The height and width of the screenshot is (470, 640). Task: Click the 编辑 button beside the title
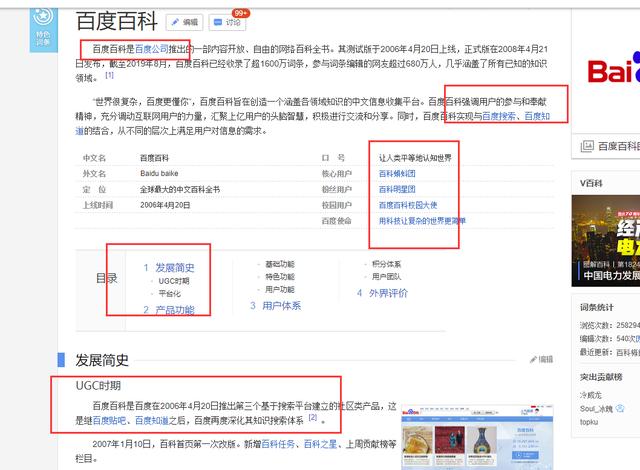click(x=184, y=22)
